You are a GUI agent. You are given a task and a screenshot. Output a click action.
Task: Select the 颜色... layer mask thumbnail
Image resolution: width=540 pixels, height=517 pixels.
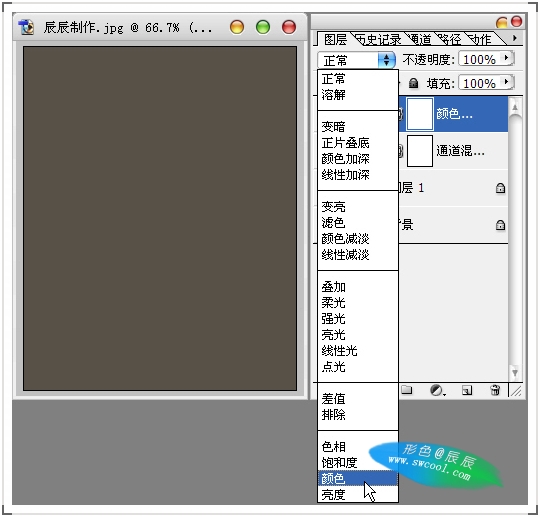click(x=420, y=114)
